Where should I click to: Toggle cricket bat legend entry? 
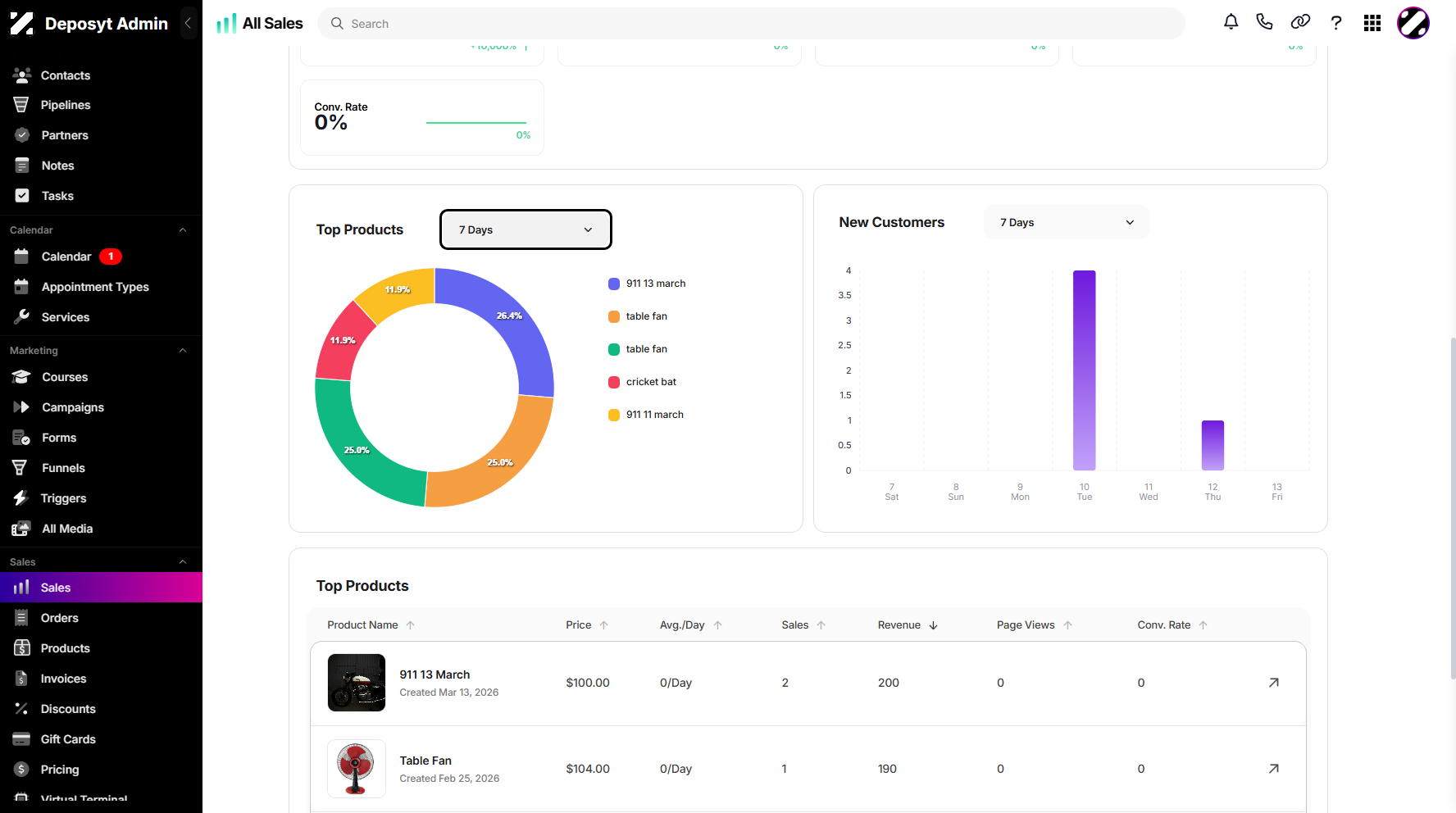(x=643, y=382)
